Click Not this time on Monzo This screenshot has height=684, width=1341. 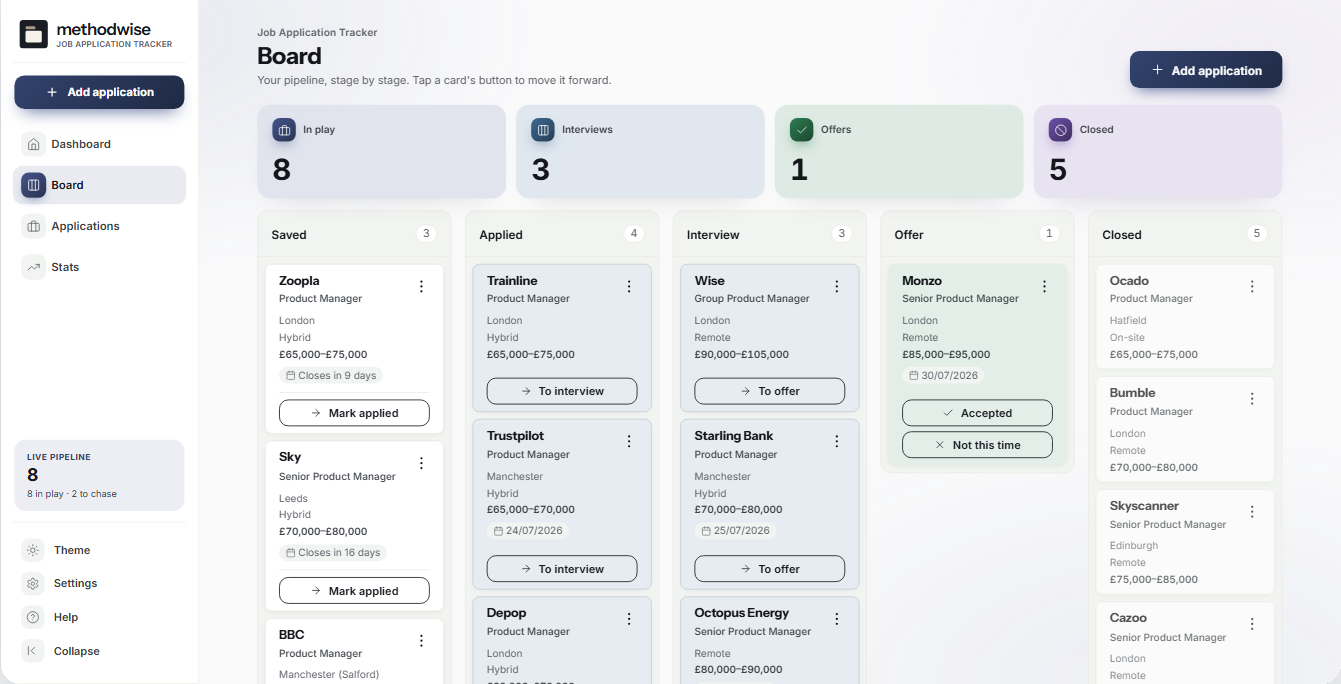tap(977, 445)
